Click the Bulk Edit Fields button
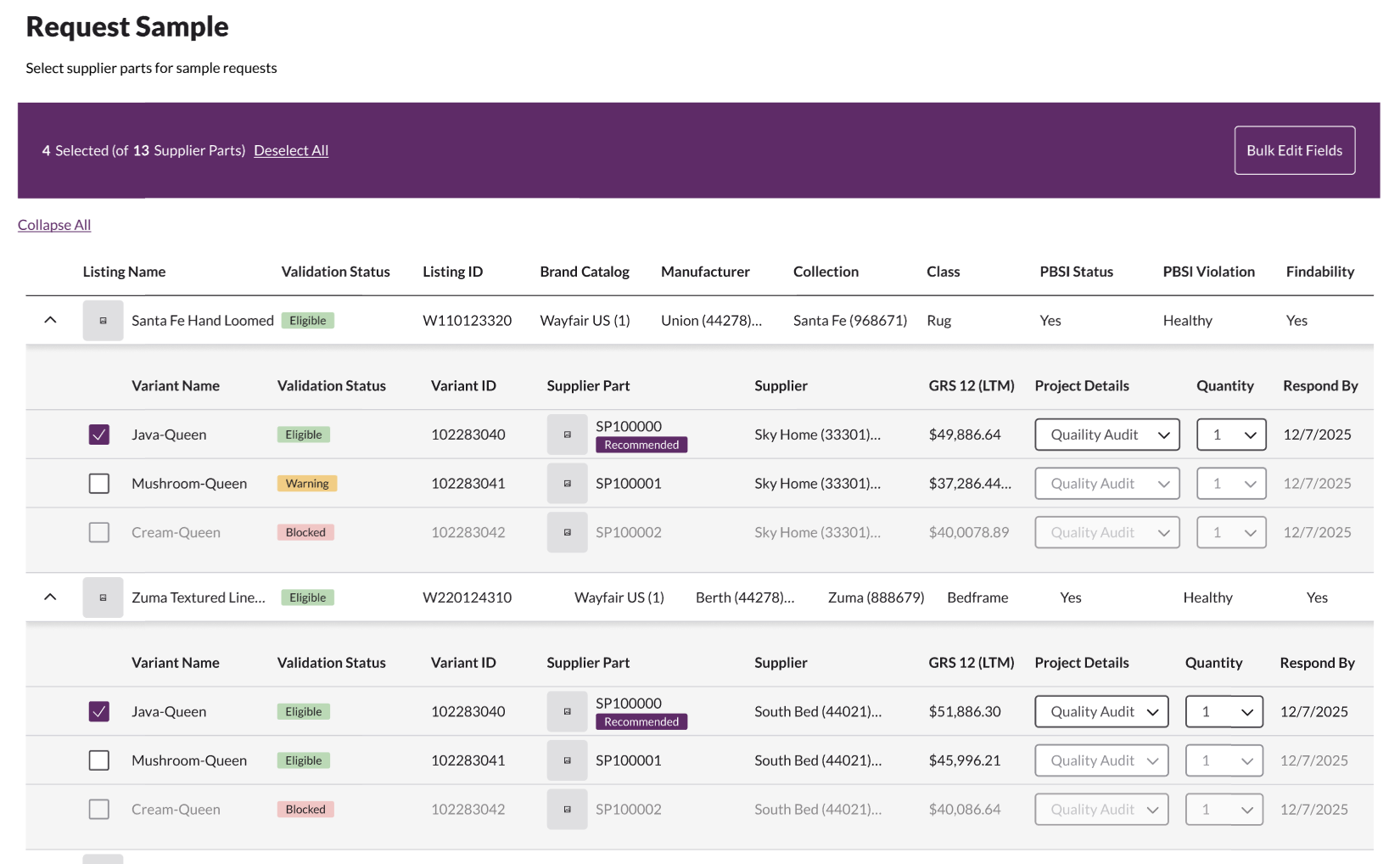This screenshot has height=864, width=1400. (x=1294, y=150)
